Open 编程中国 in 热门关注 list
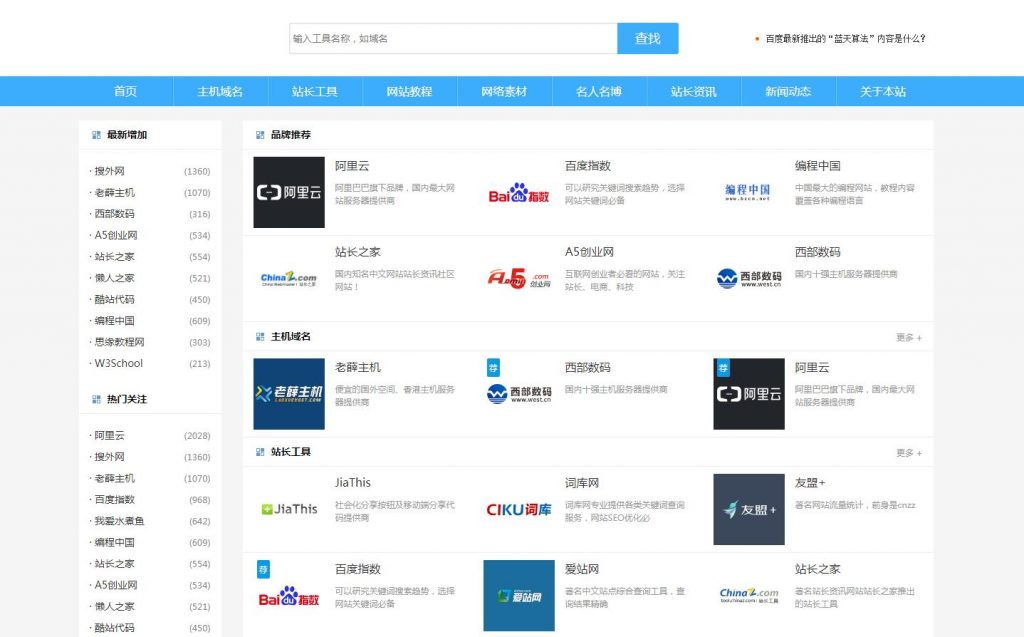Image resolution: width=1024 pixels, height=637 pixels. coord(114,542)
